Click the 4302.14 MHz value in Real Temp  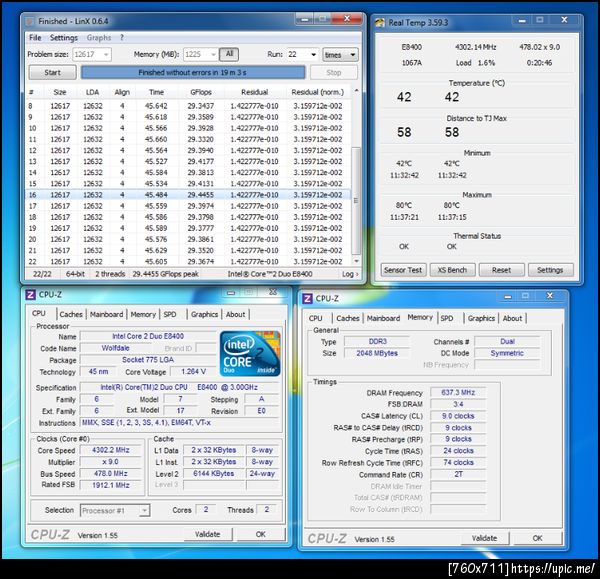click(x=476, y=47)
